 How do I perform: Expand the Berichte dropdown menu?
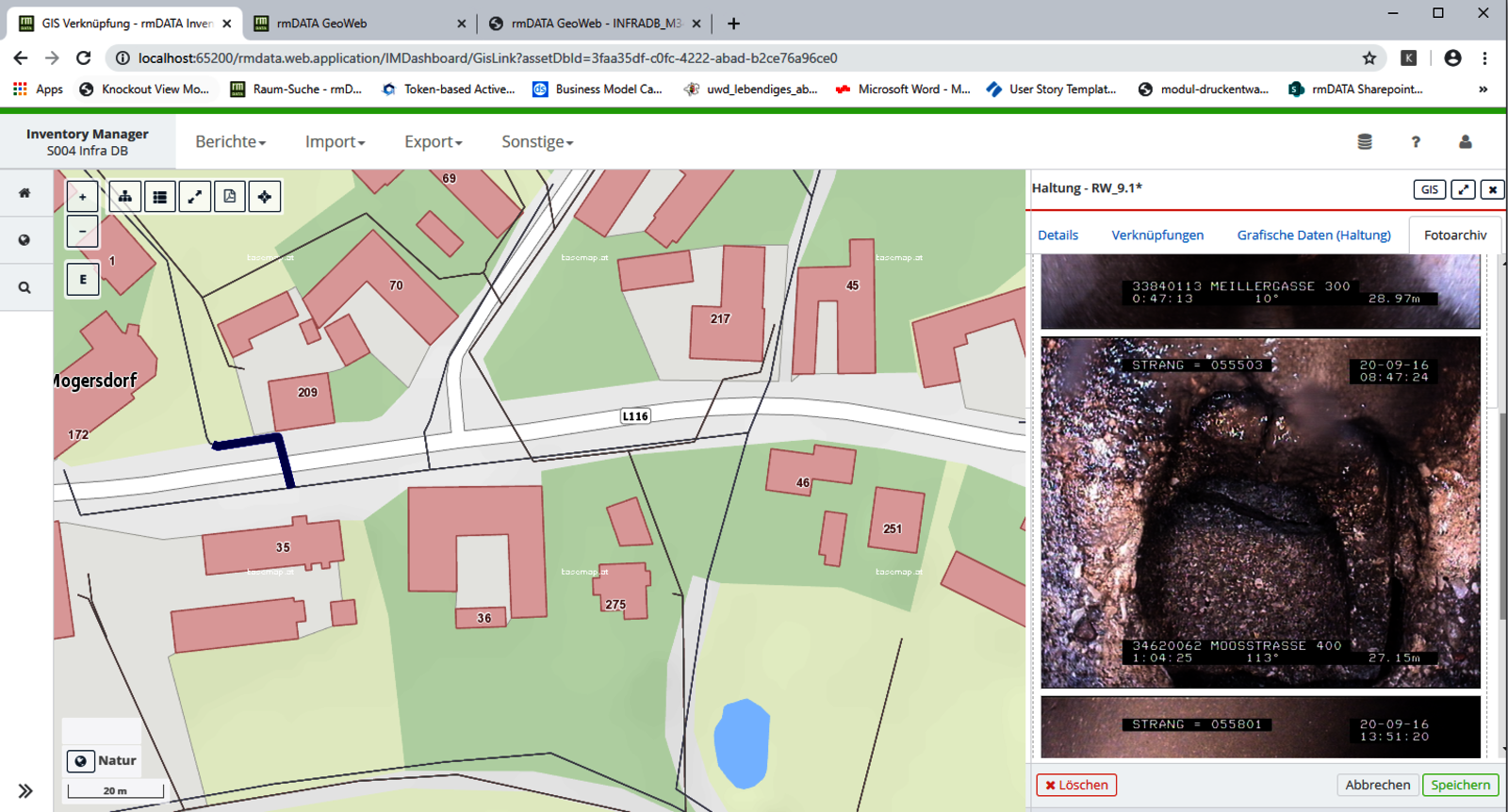[230, 142]
